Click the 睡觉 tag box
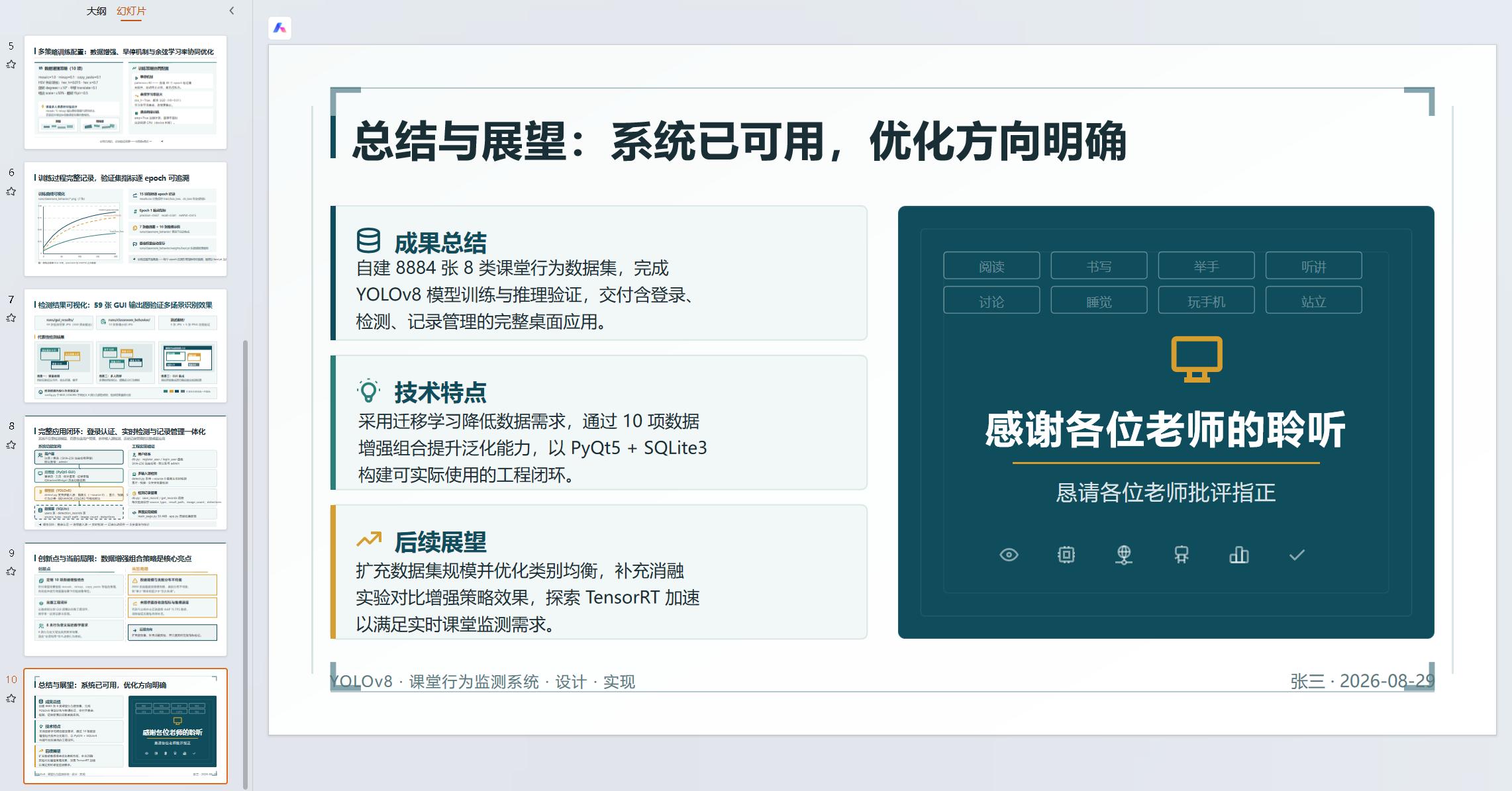The height and width of the screenshot is (791, 1512). [1099, 301]
